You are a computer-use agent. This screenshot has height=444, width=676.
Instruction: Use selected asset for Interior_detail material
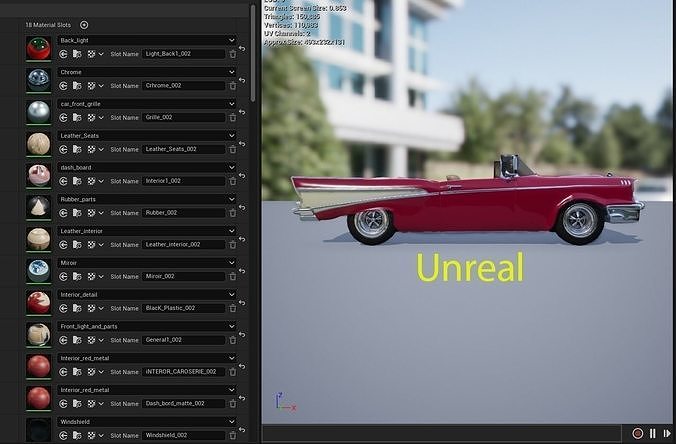click(63, 308)
